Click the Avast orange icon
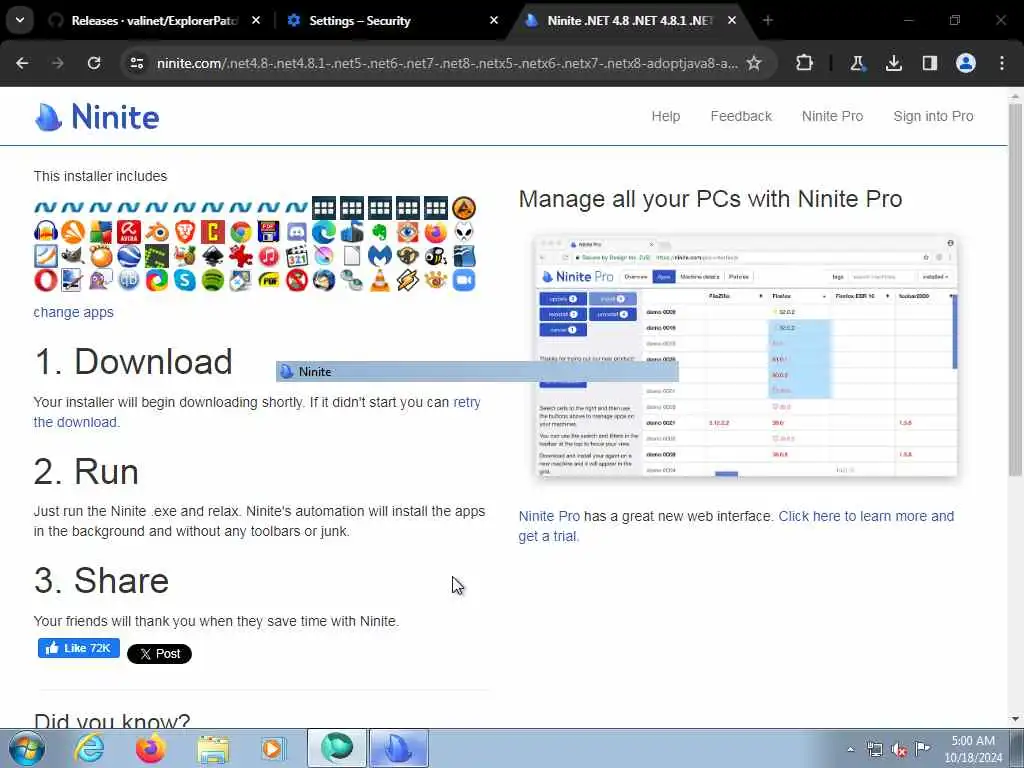This screenshot has height=768, width=1024. [73, 232]
